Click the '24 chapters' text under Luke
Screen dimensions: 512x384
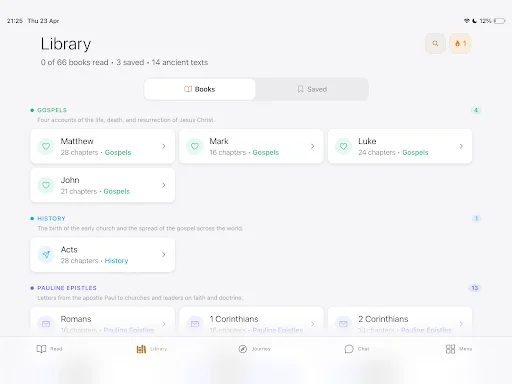coord(377,153)
